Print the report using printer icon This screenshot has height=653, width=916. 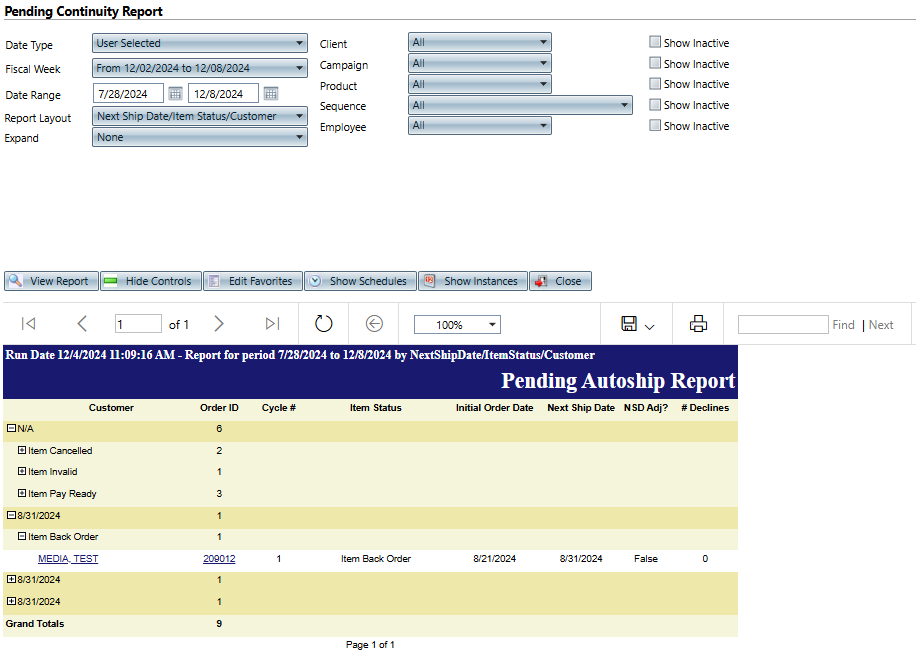(x=698, y=324)
